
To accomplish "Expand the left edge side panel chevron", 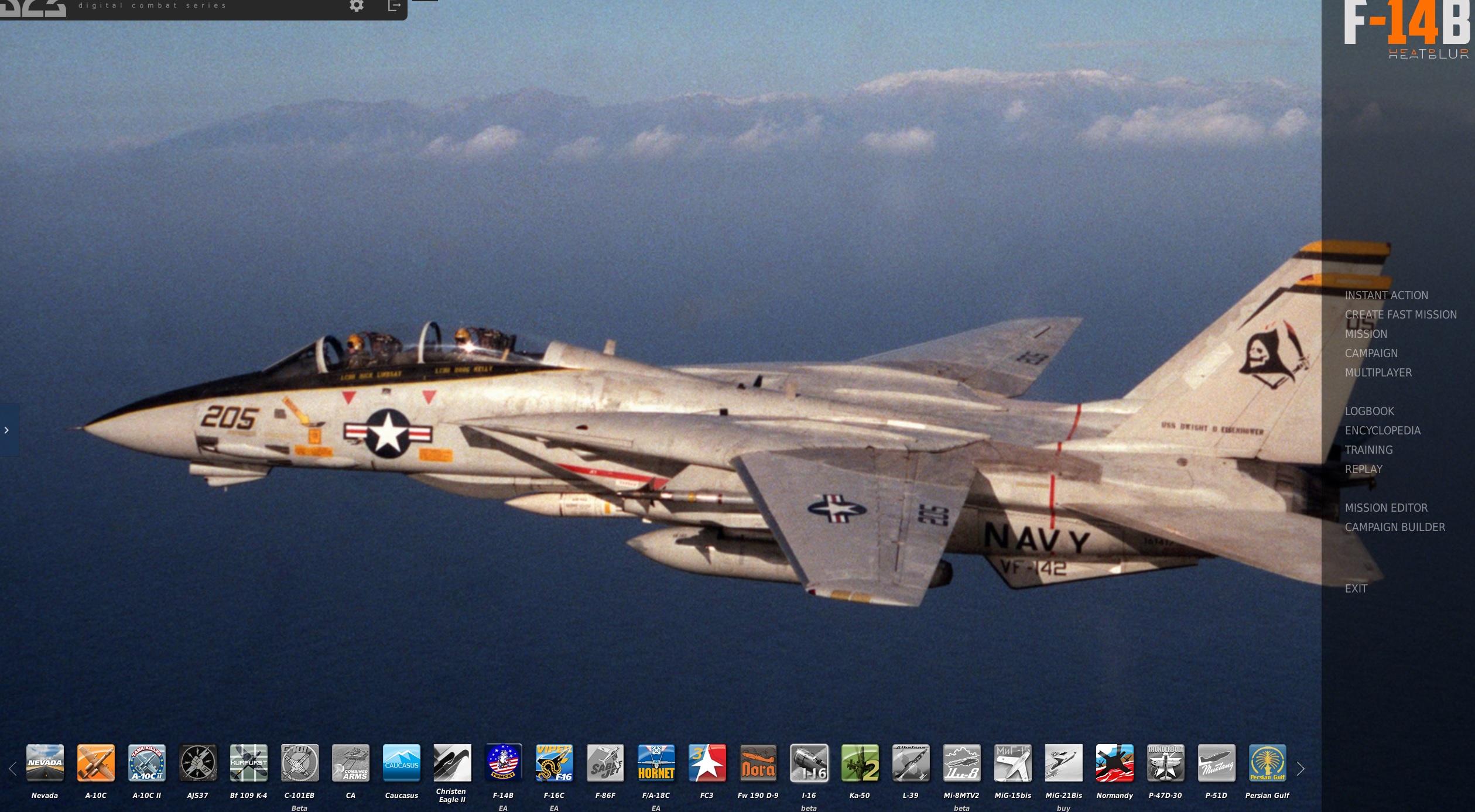I will click(x=7, y=430).
